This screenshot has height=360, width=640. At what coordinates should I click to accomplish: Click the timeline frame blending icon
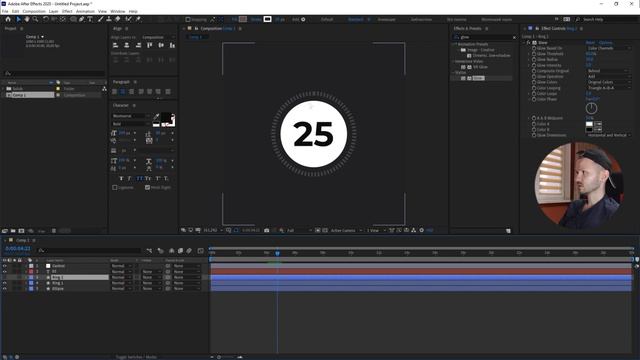point(180,251)
